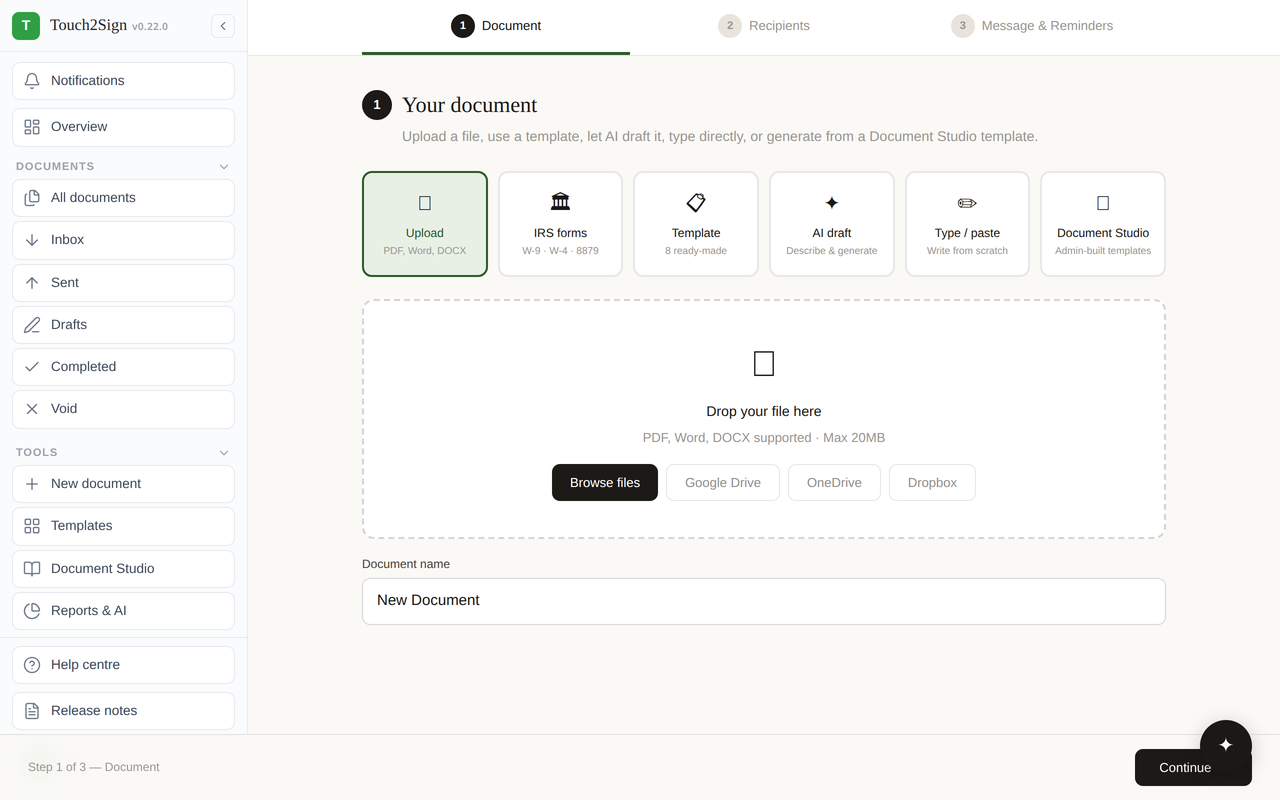1280x800 pixels.
Task: Click the 'Write from scratch' subtitle text
Action: tap(967, 251)
